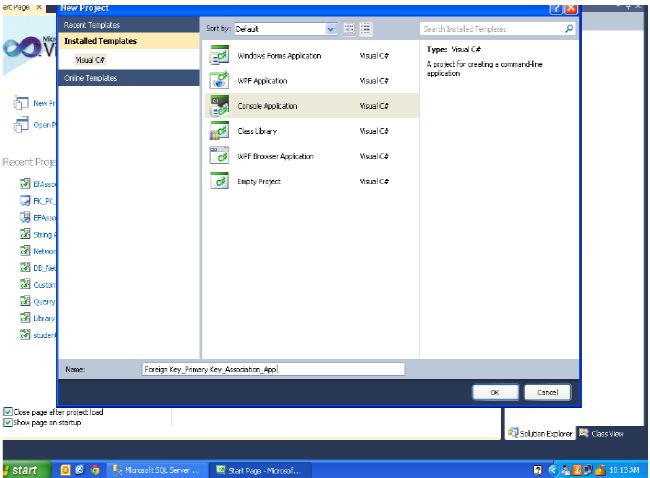Viewport: 650px width, 478px height.
Task: Switch templates to medium icons list view
Action: tap(366, 29)
